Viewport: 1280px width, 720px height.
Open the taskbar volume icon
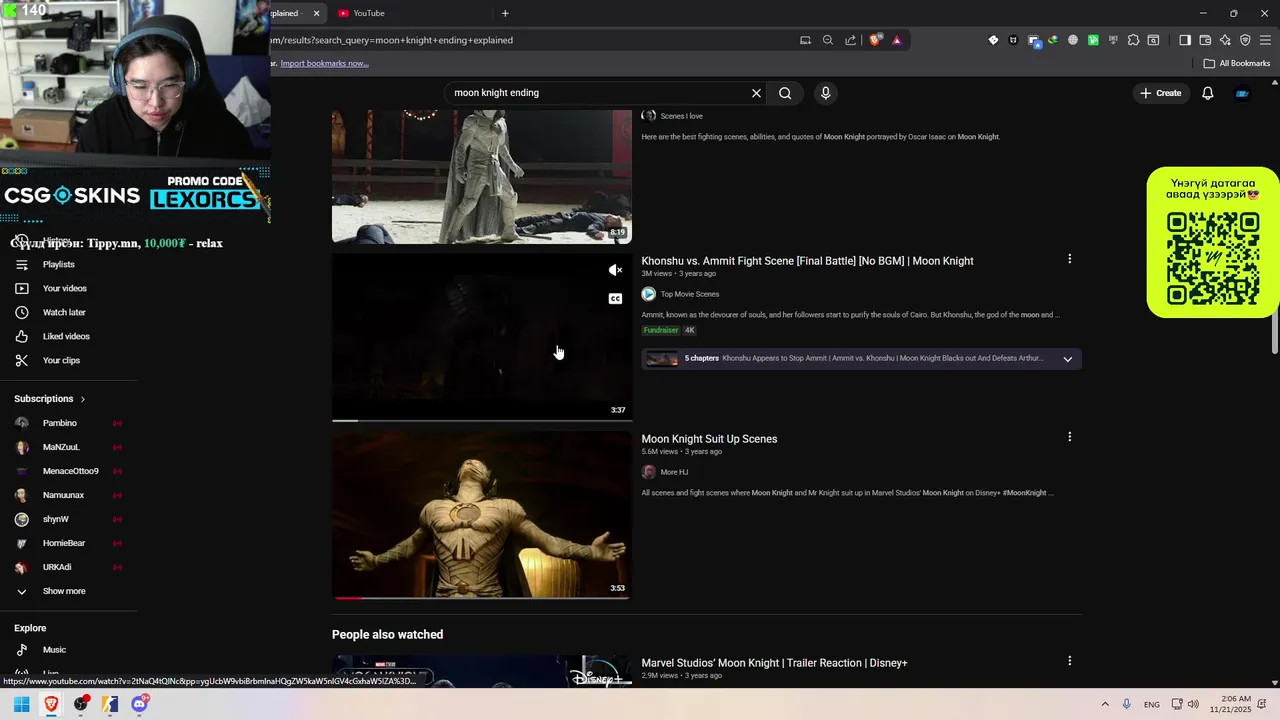1193,704
